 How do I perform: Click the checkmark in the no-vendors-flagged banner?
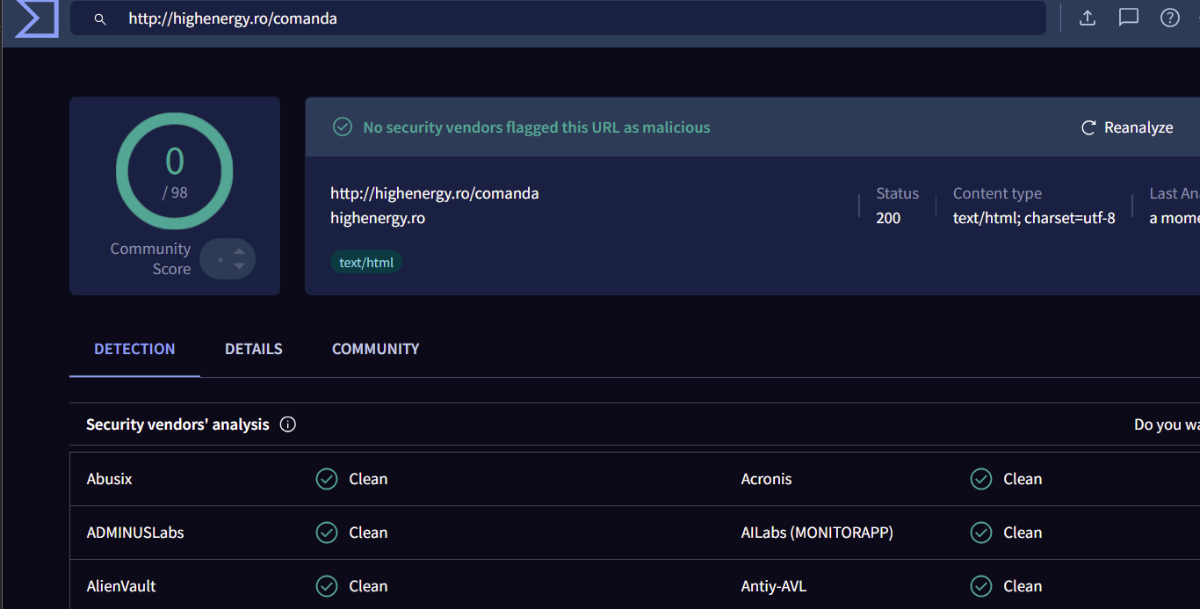coord(342,127)
